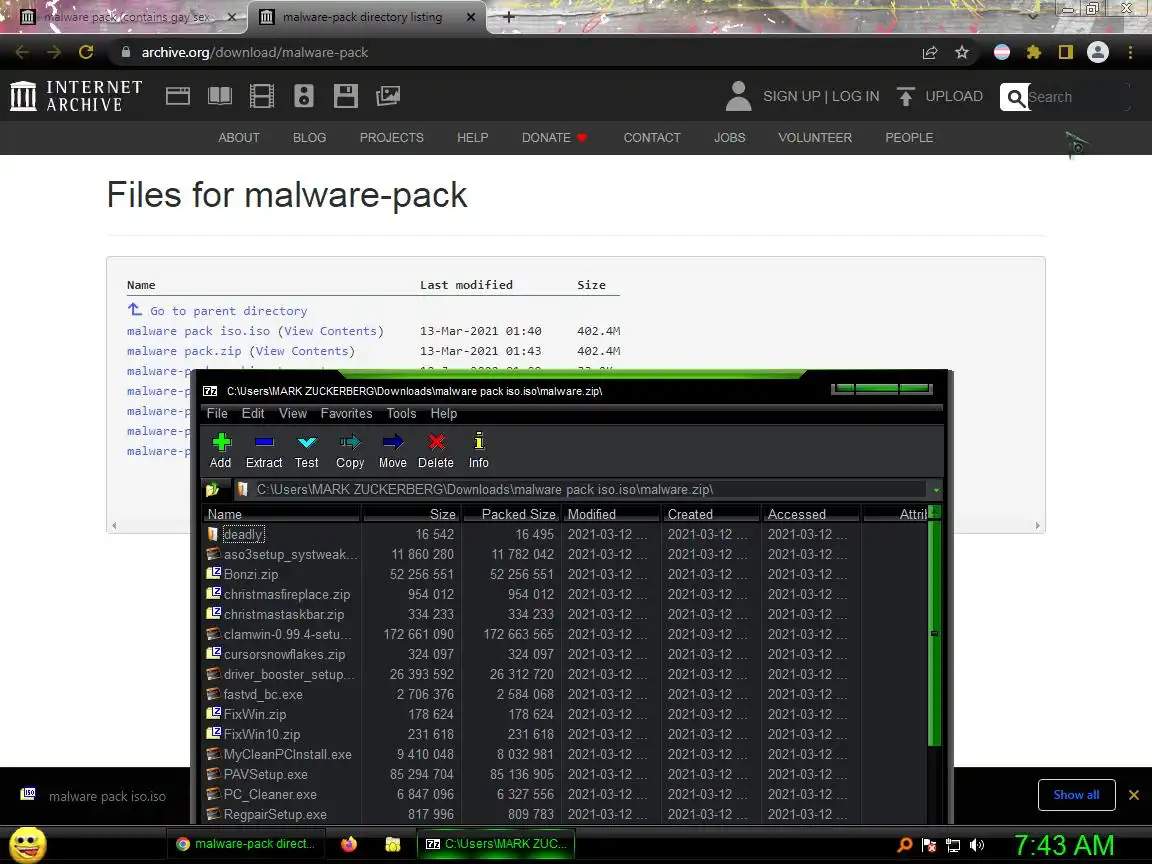Click the 7-Zip address path field
Viewport: 1152px width, 864px height.
580,489
